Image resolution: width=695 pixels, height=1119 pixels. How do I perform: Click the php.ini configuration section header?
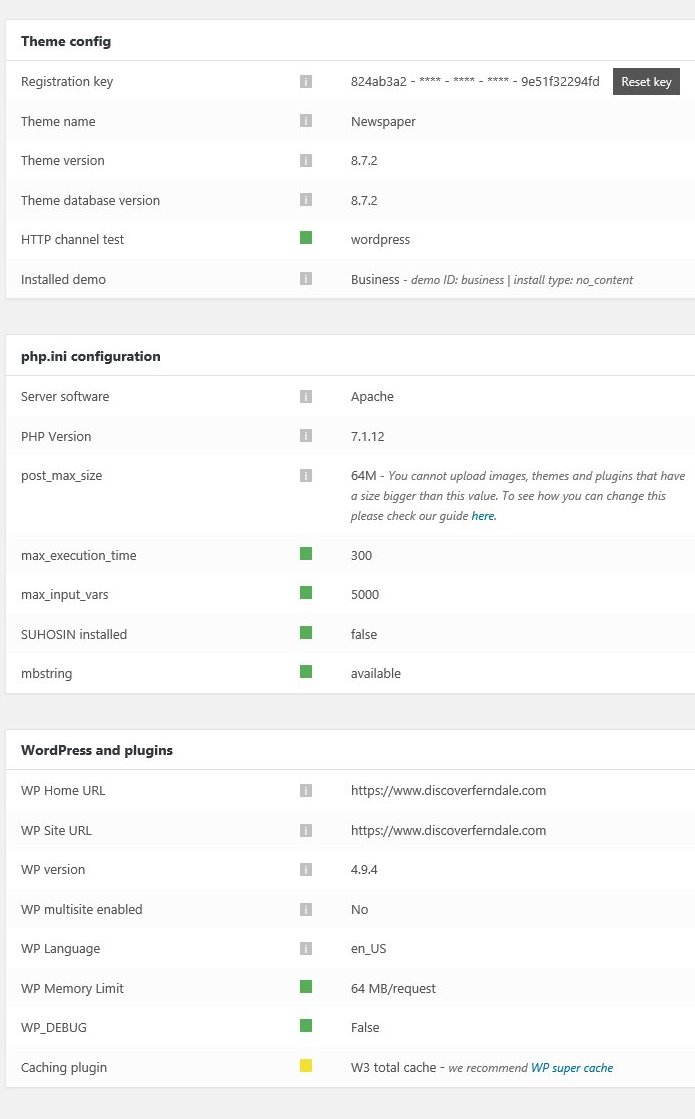91,356
